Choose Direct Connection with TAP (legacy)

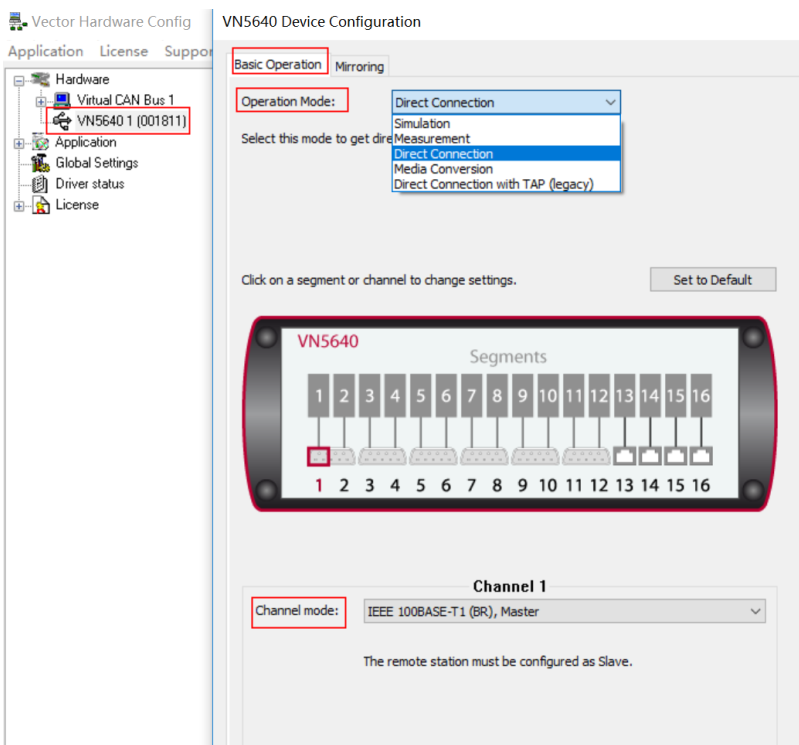tap(507, 184)
